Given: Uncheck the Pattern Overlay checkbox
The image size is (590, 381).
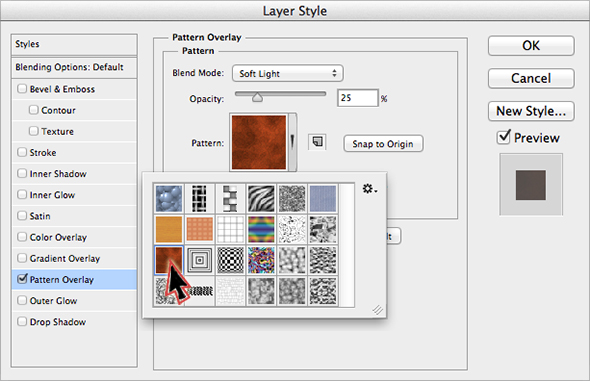Looking at the screenshot, I should 22,279.
